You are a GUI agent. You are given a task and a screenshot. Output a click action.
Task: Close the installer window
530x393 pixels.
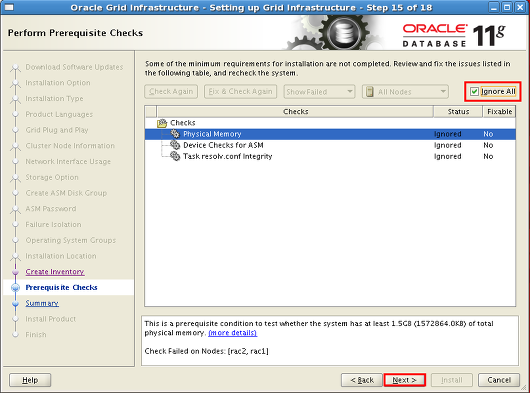pyautogui.click(x=519, y=7)
